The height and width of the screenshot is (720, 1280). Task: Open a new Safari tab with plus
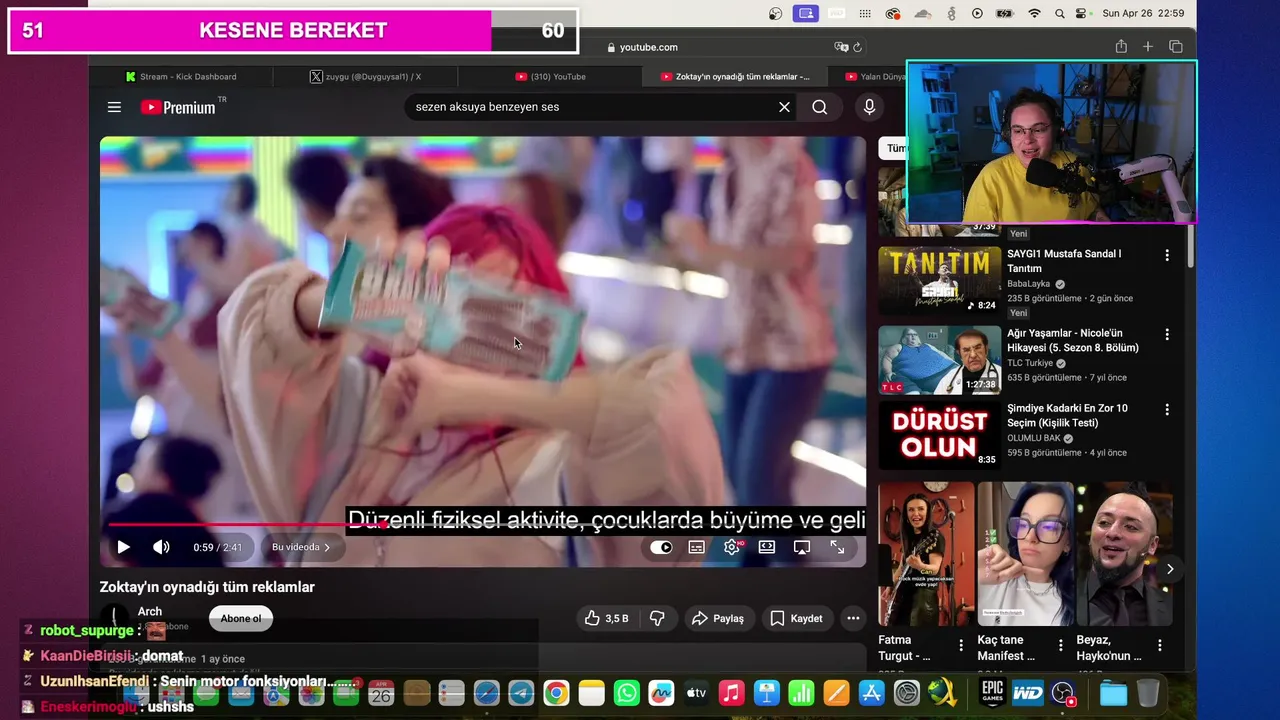[1148, 47]
